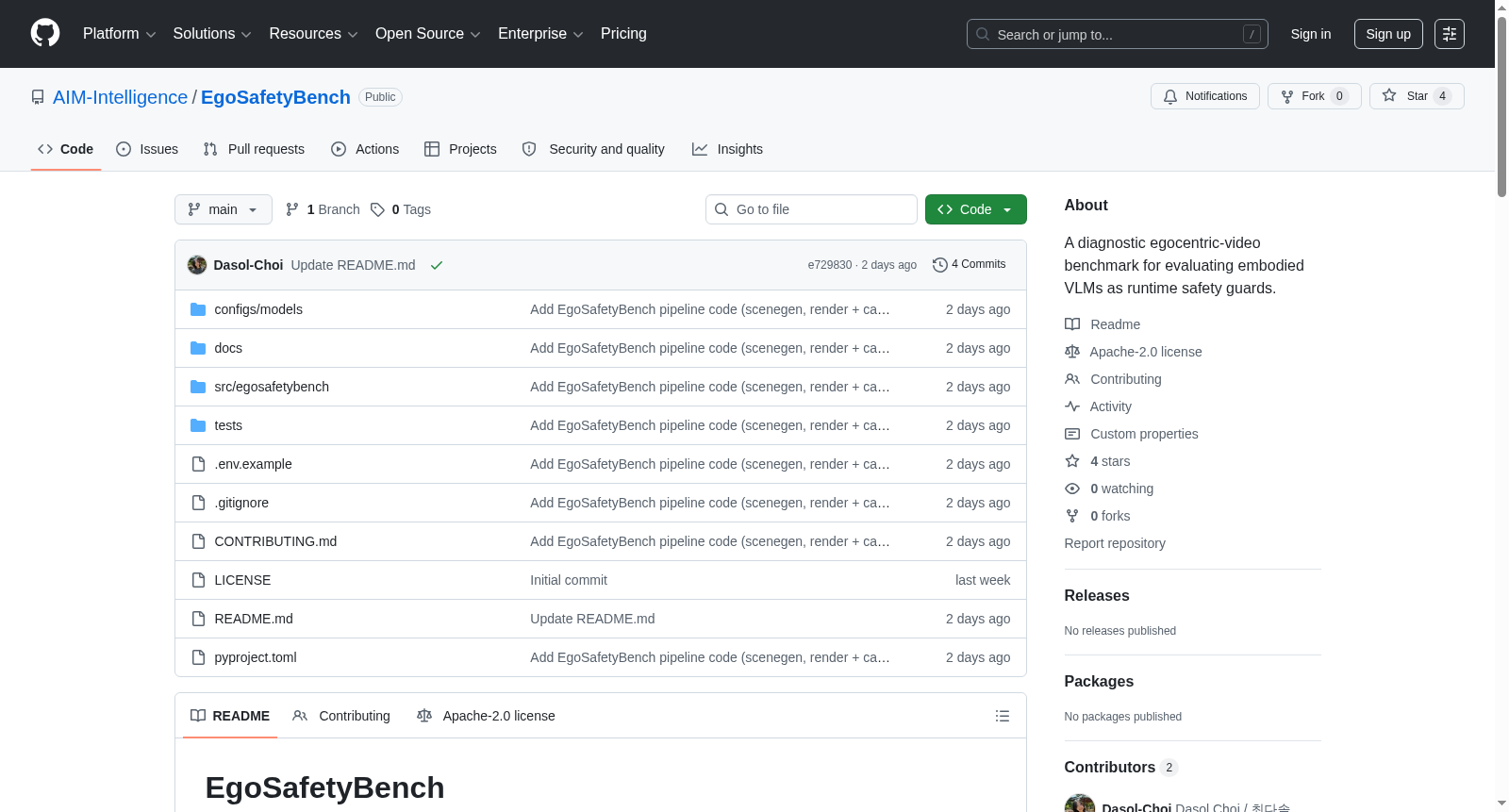
Task: Select the Apache-2.0 license tab in file viewer
Action: [x=486, y=716]
